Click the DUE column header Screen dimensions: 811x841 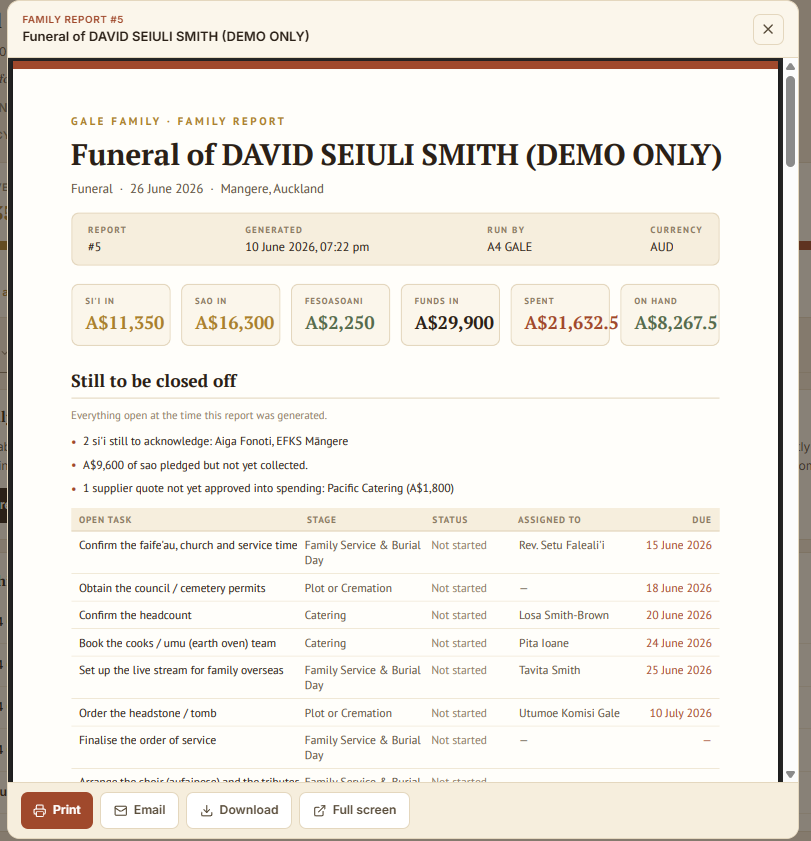click(702, 520)
